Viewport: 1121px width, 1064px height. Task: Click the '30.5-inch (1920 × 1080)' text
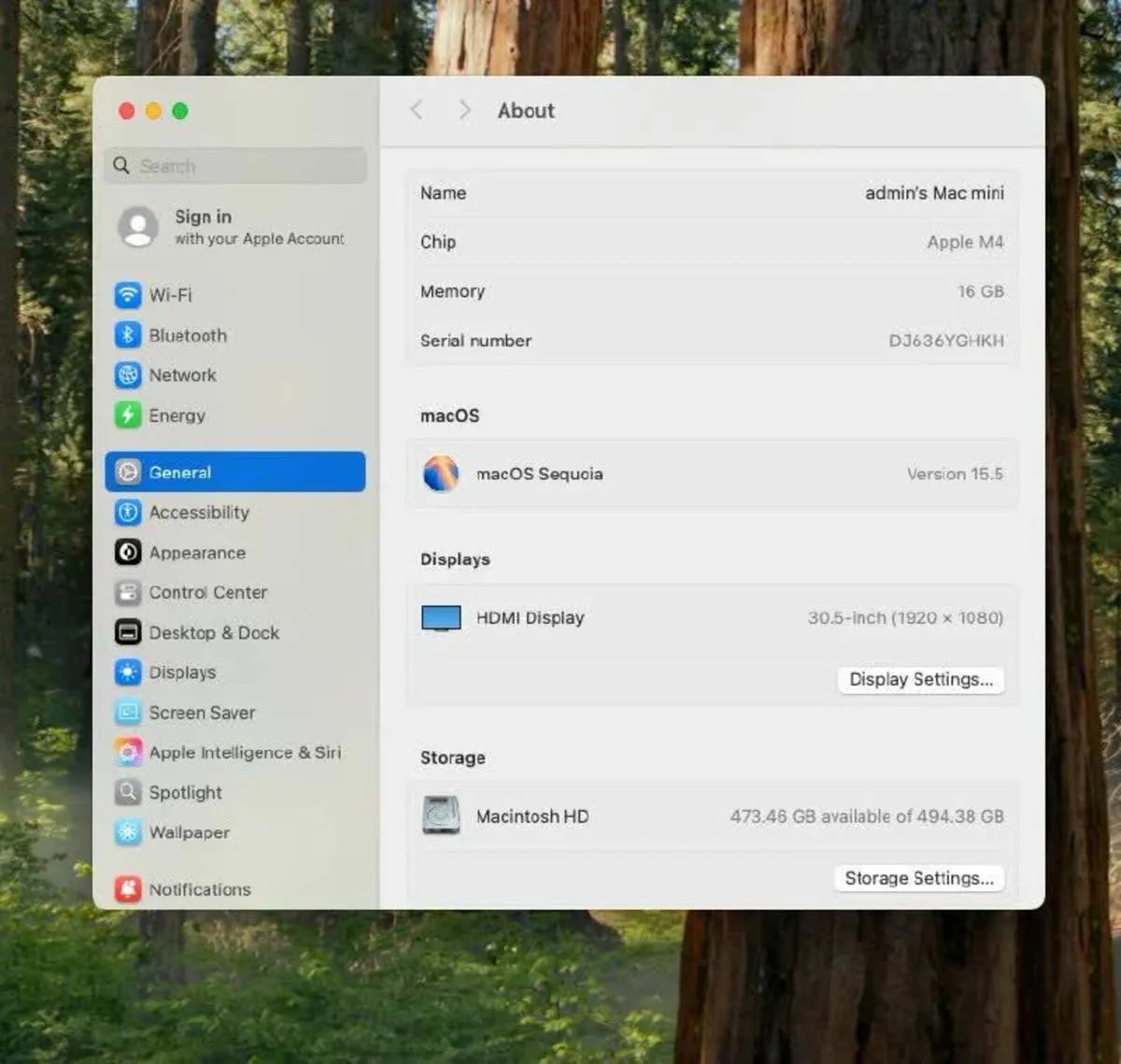pos(905,618)
